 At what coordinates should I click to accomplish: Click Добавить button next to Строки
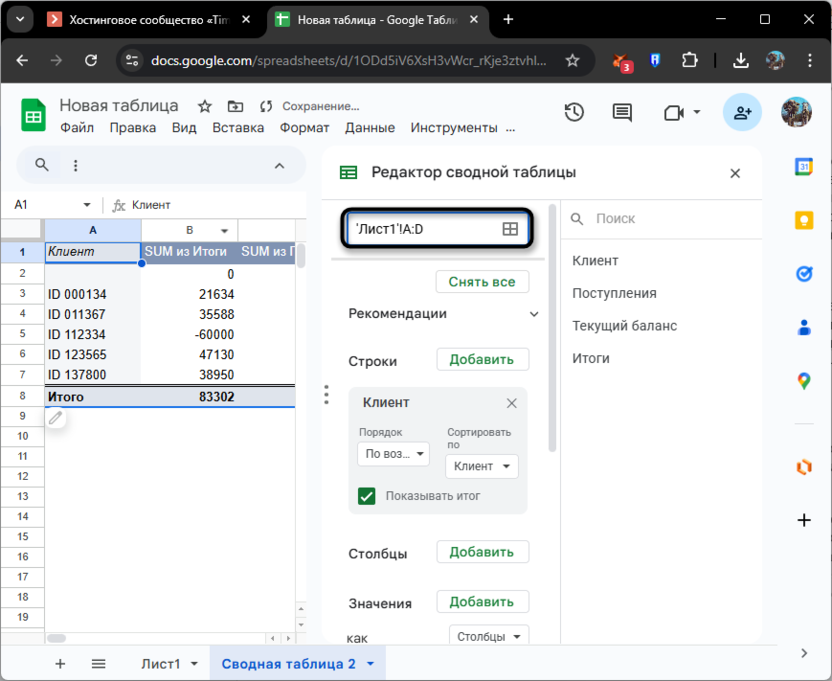pyautogui.click(x=482, y=360)
